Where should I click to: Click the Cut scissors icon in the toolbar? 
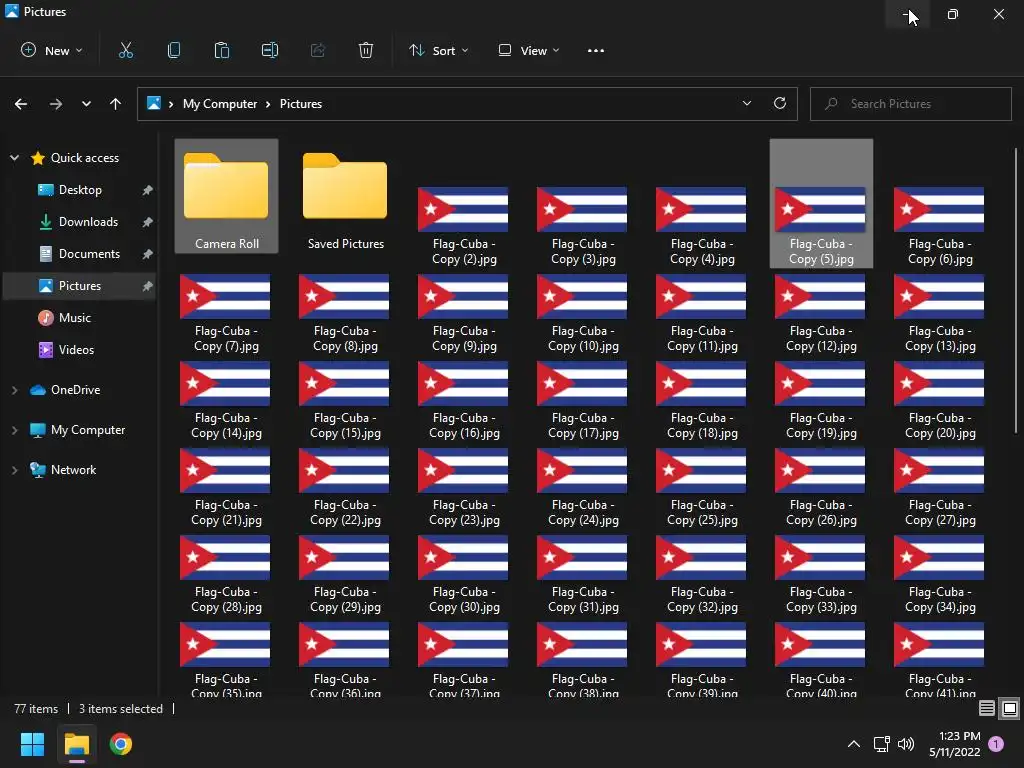tap(125, 50)
